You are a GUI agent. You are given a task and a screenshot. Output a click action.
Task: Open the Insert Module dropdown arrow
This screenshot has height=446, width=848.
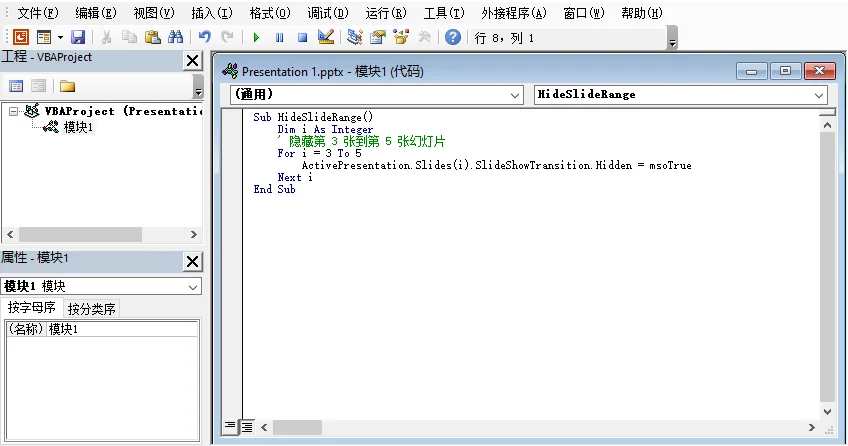60,37
